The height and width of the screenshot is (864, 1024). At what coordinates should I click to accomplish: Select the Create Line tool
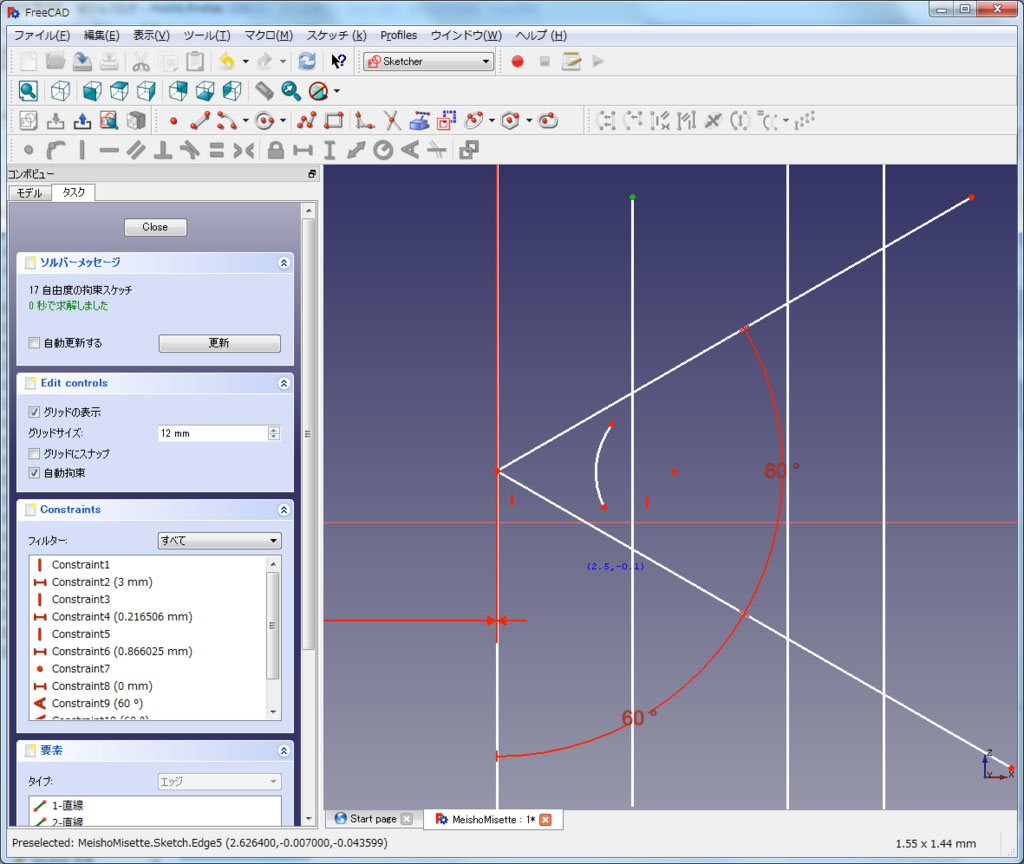point(200,121)
